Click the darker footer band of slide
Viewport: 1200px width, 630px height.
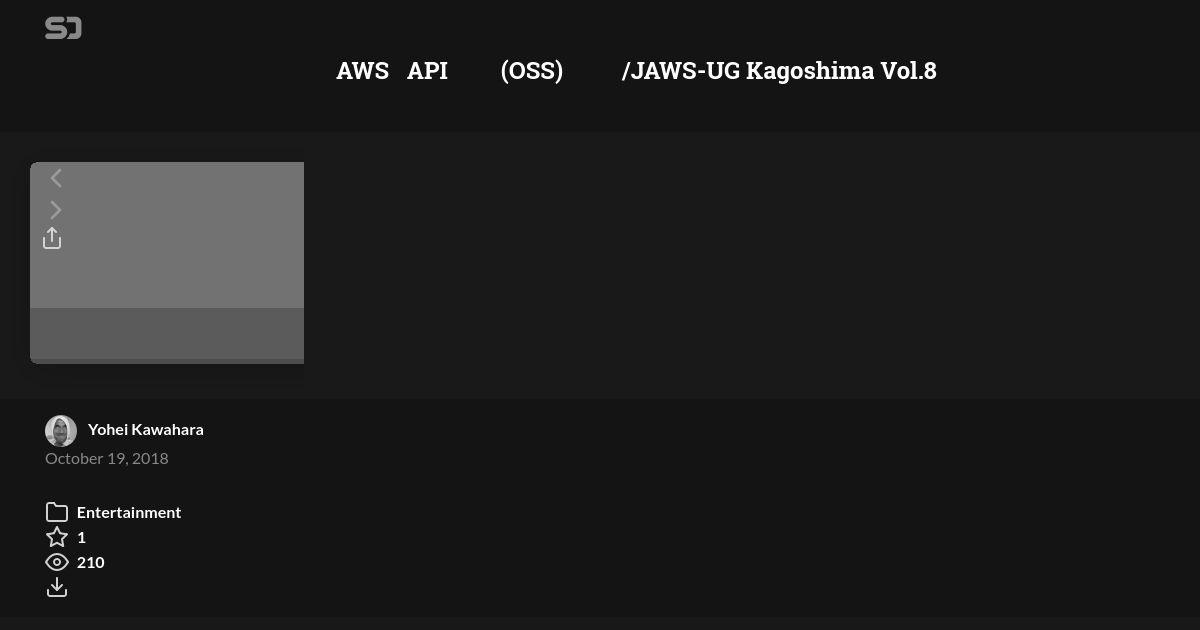167,333
